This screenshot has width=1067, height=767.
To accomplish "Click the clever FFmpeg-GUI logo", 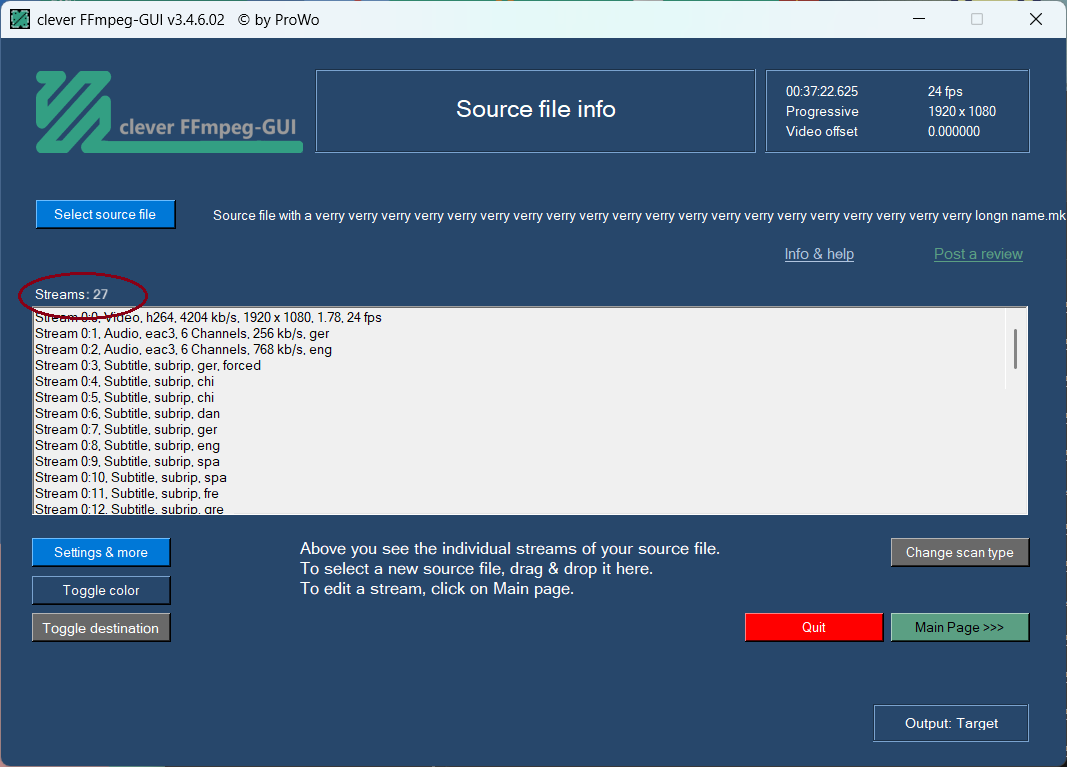I will 169,112.
